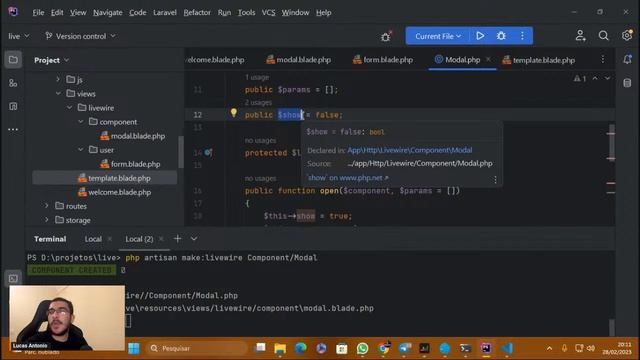Switch to welcome.blade.php editor tab

pyautogui.click(x=216, y=60)
